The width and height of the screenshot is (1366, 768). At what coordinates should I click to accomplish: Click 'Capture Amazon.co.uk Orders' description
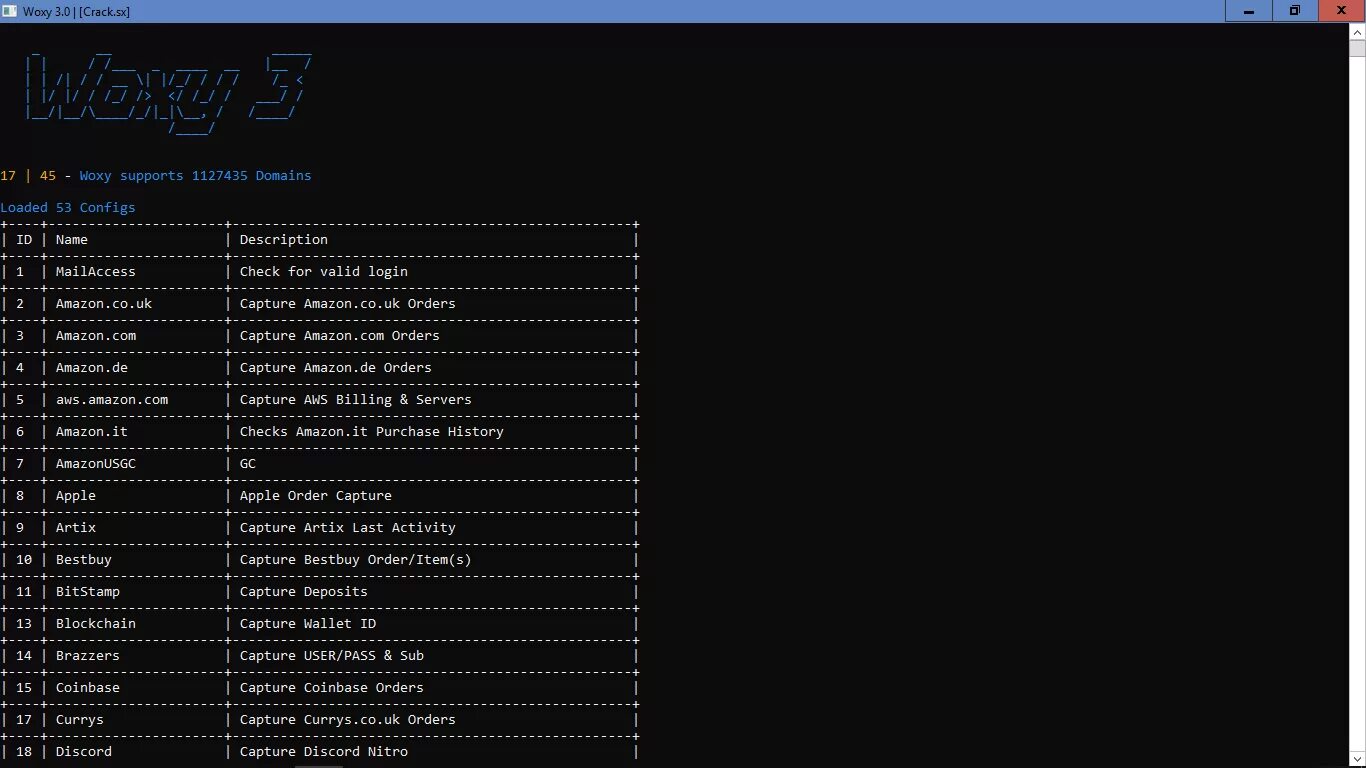coord(348,304)
